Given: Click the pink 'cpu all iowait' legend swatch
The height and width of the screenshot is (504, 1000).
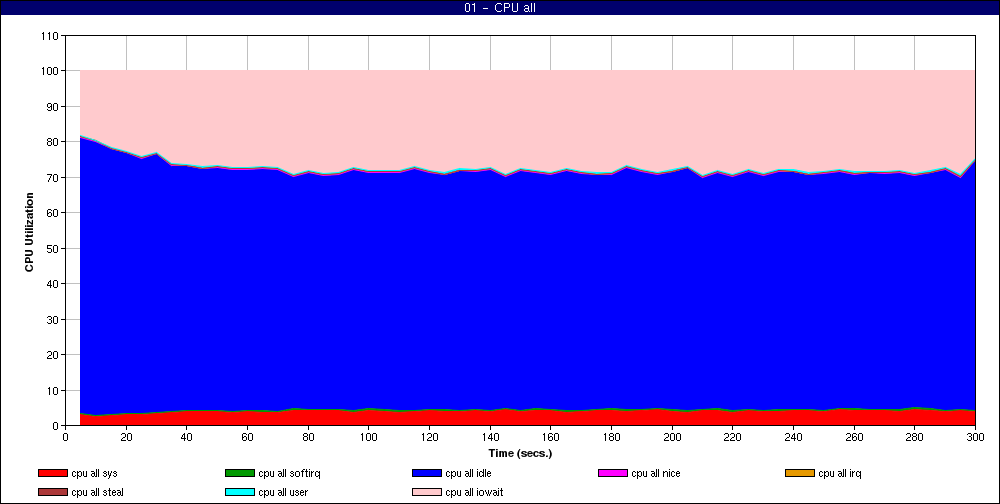Looking at the screenshot, I should [427, 492].
